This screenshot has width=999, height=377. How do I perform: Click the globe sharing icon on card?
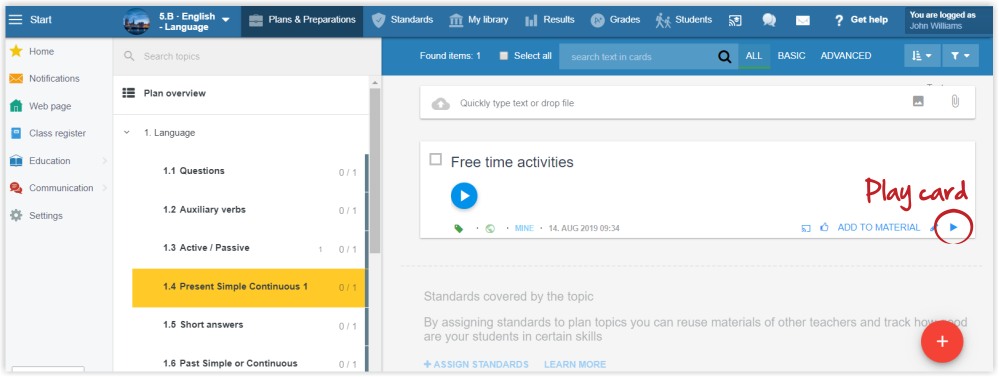pyautogui.click(x=490, y=229)
